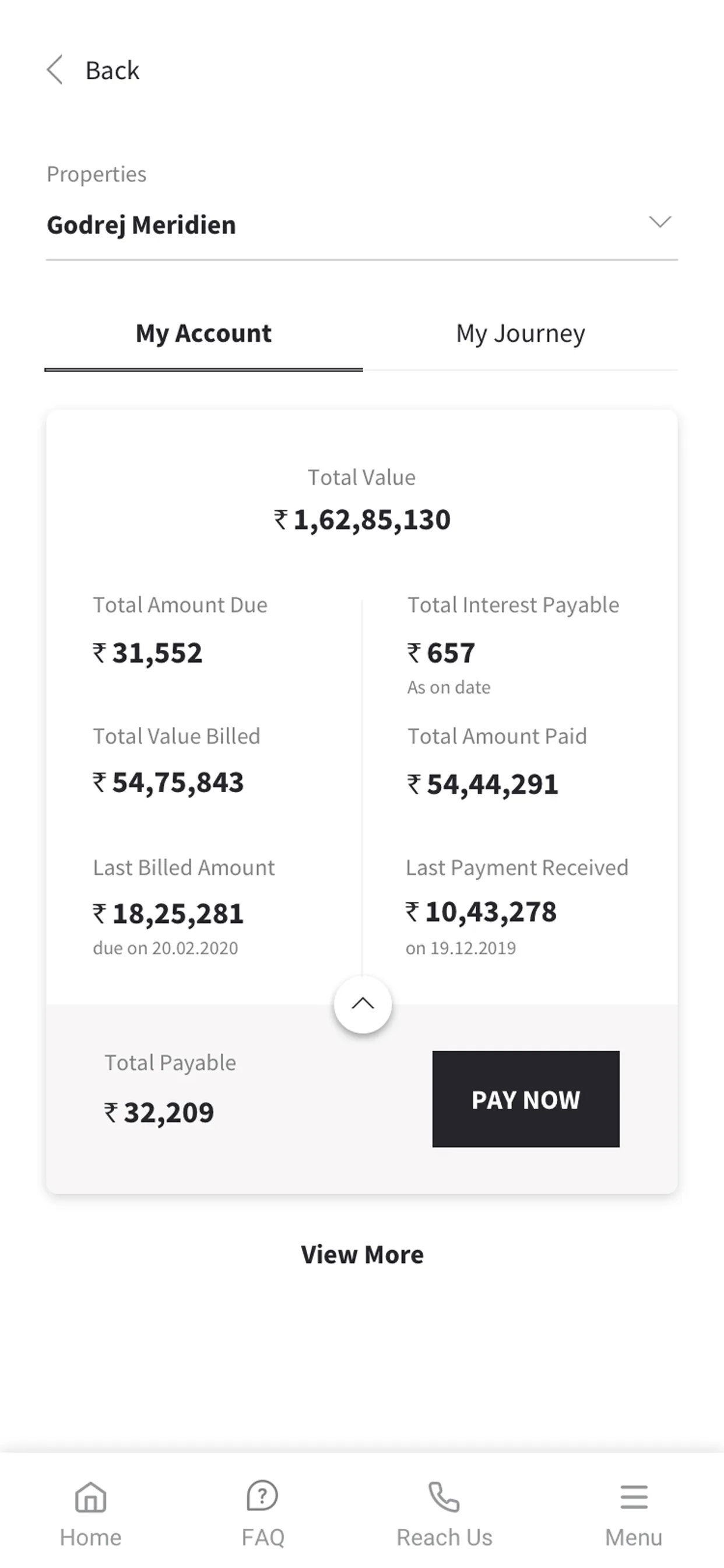
Task: Tap the Reach Us phone icon
Action: click(x=444, y=1497)
